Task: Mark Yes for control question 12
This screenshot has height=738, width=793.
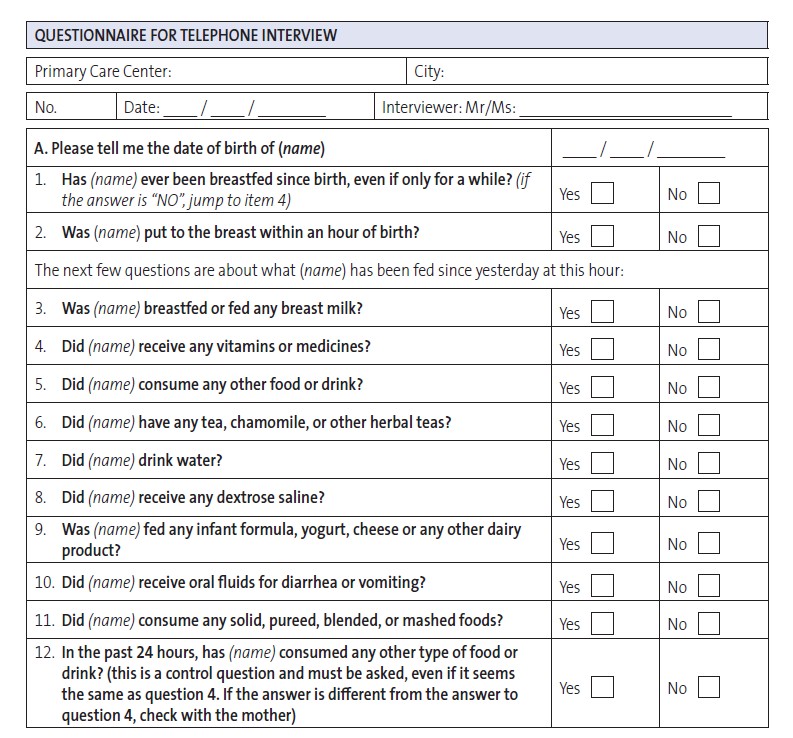Action: 602,687
